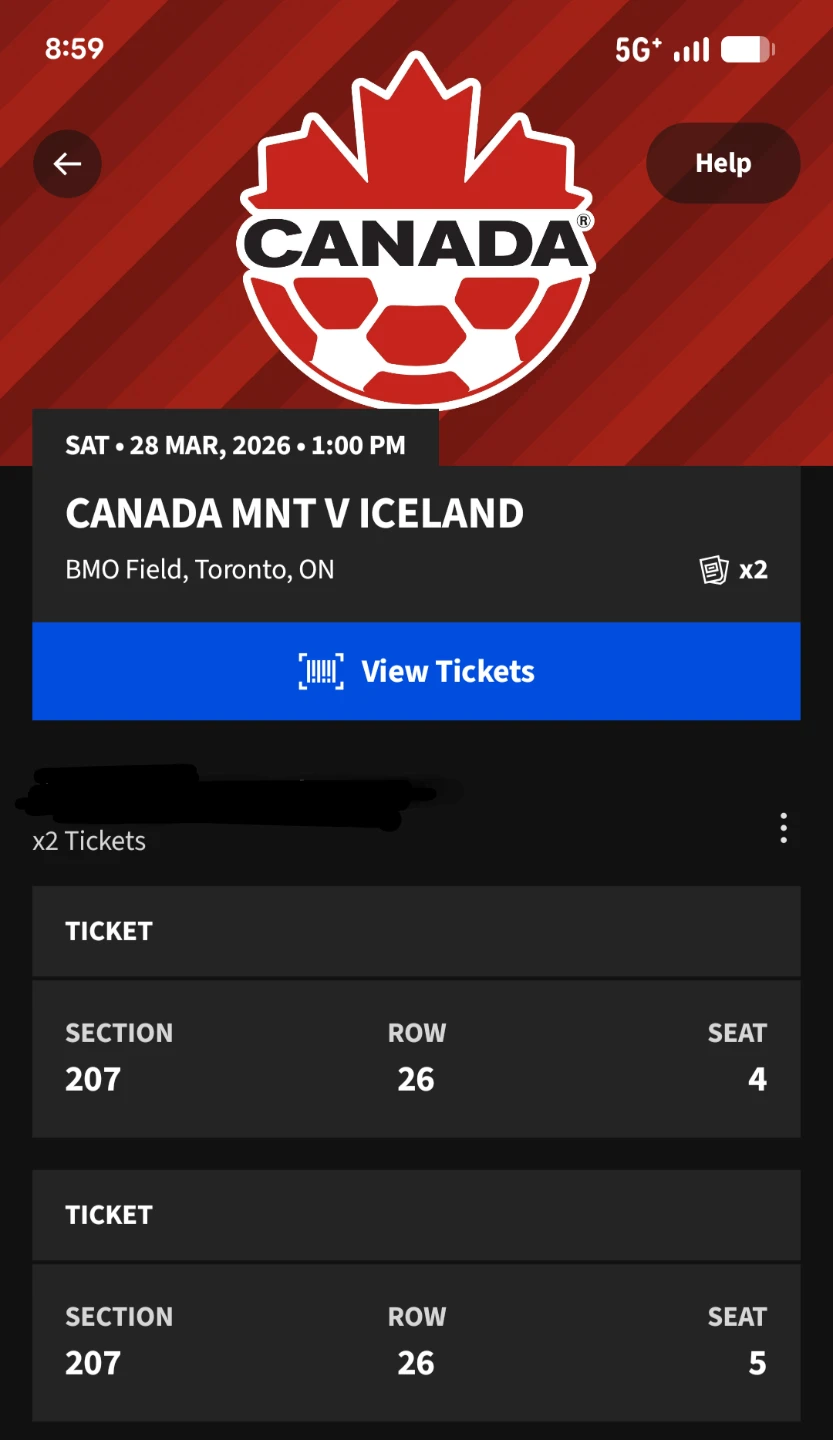Select the first TICKET header for seat 4

click(x=109, y=931)
